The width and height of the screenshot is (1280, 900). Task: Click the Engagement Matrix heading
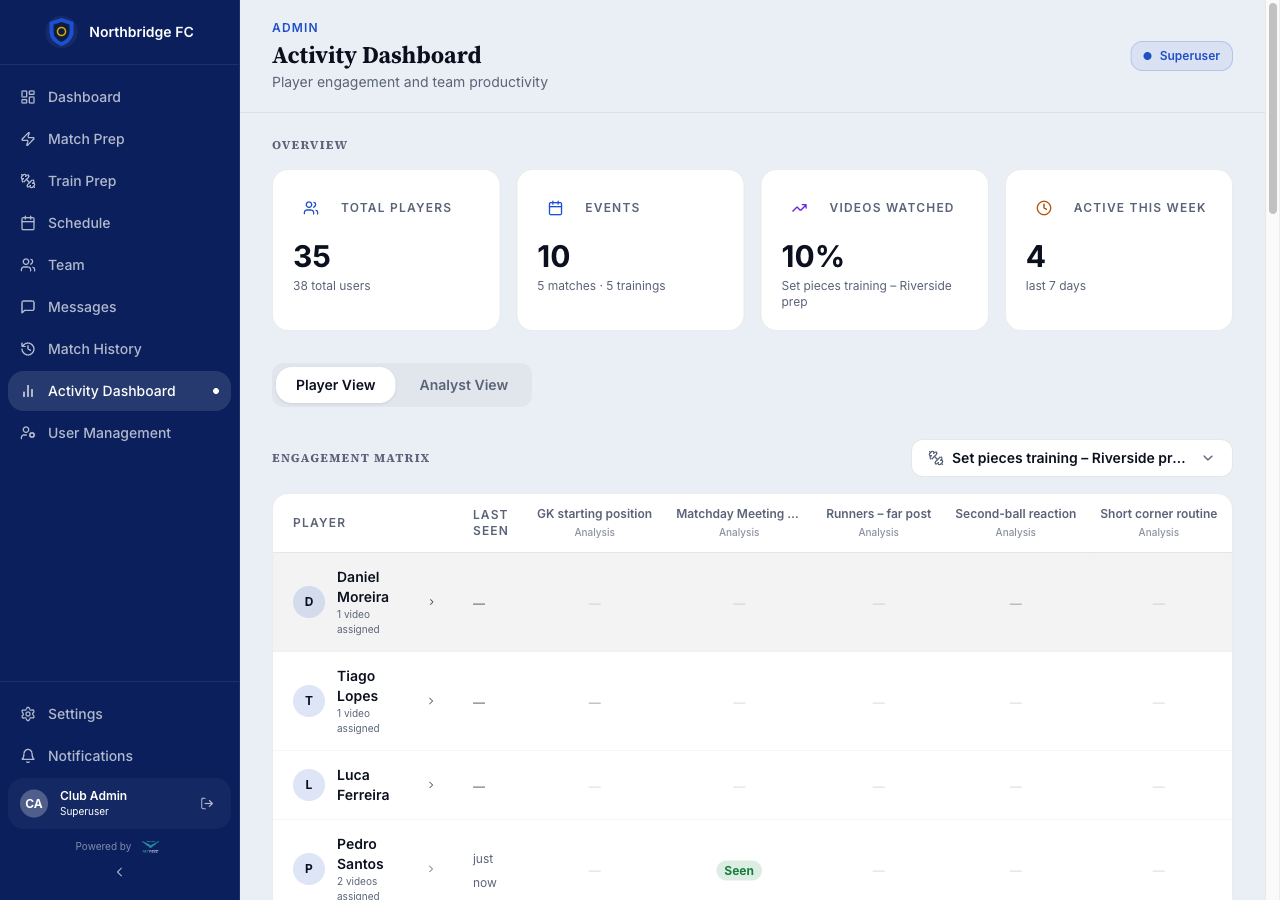(x=351, y=458)
